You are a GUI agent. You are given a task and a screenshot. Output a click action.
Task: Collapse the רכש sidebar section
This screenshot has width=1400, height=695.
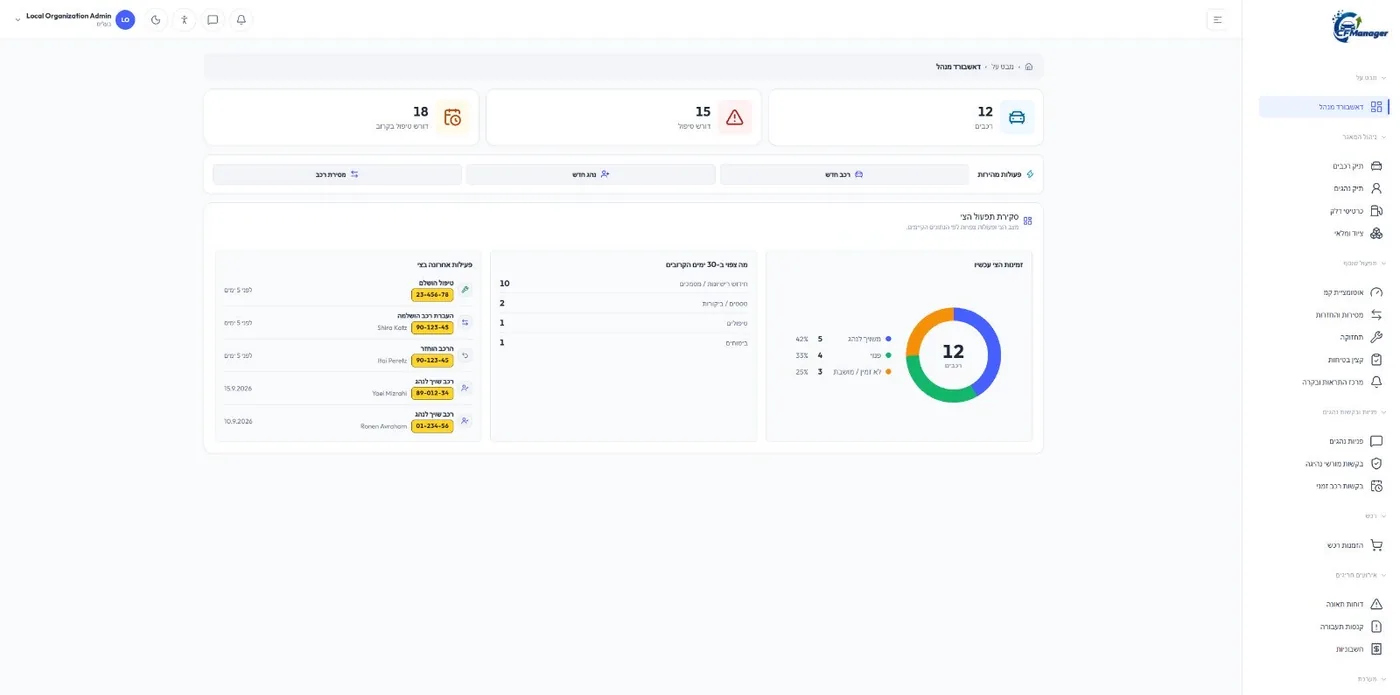click(1376, 516)
